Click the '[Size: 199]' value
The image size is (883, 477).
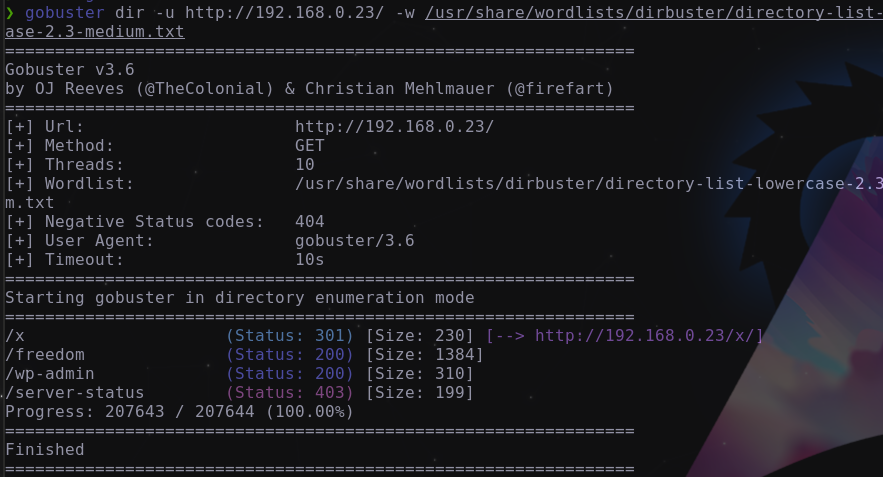[420, 393]
